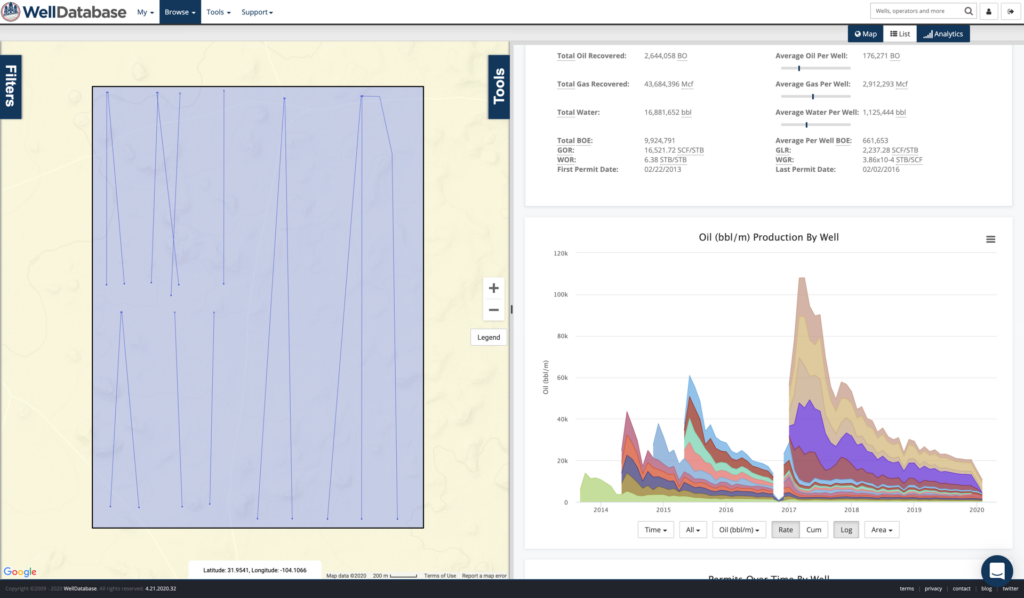Click the WGR label
Viewport: 1024px width, 598px height.
click(x=784, y=160)
